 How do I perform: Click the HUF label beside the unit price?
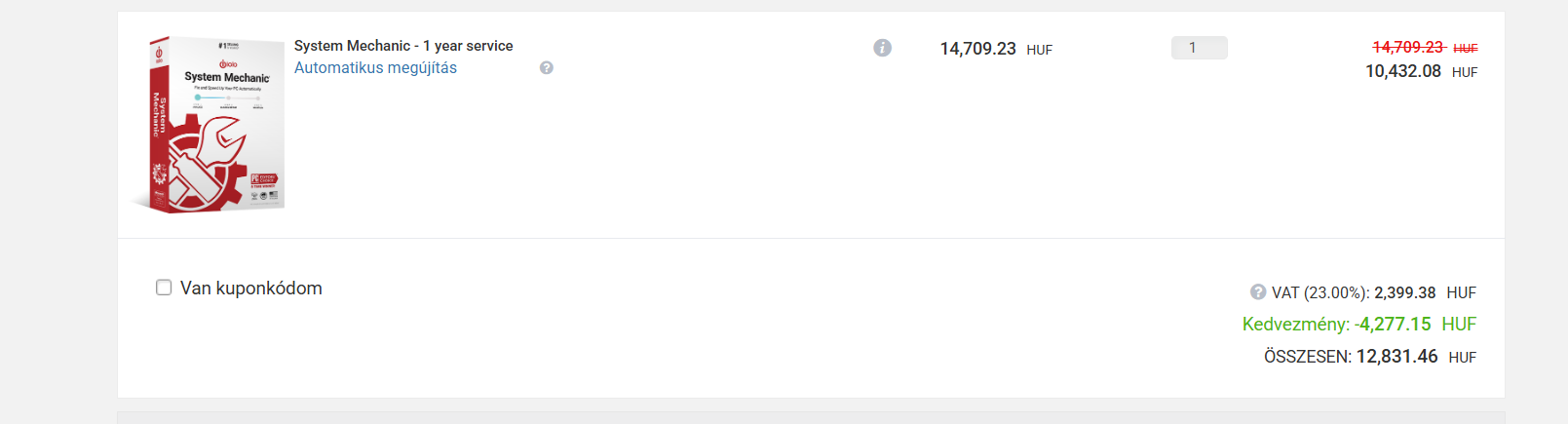click(1039, 50)
